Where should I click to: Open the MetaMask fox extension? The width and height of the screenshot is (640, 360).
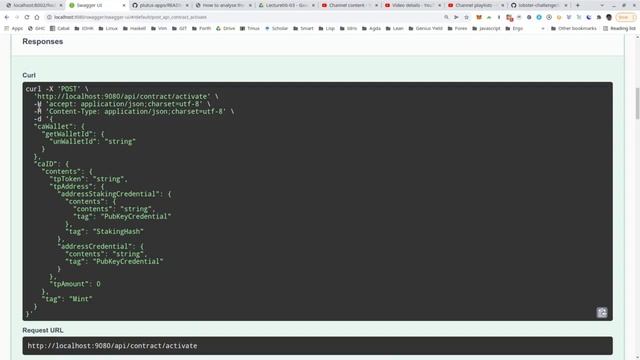point(479,17)
